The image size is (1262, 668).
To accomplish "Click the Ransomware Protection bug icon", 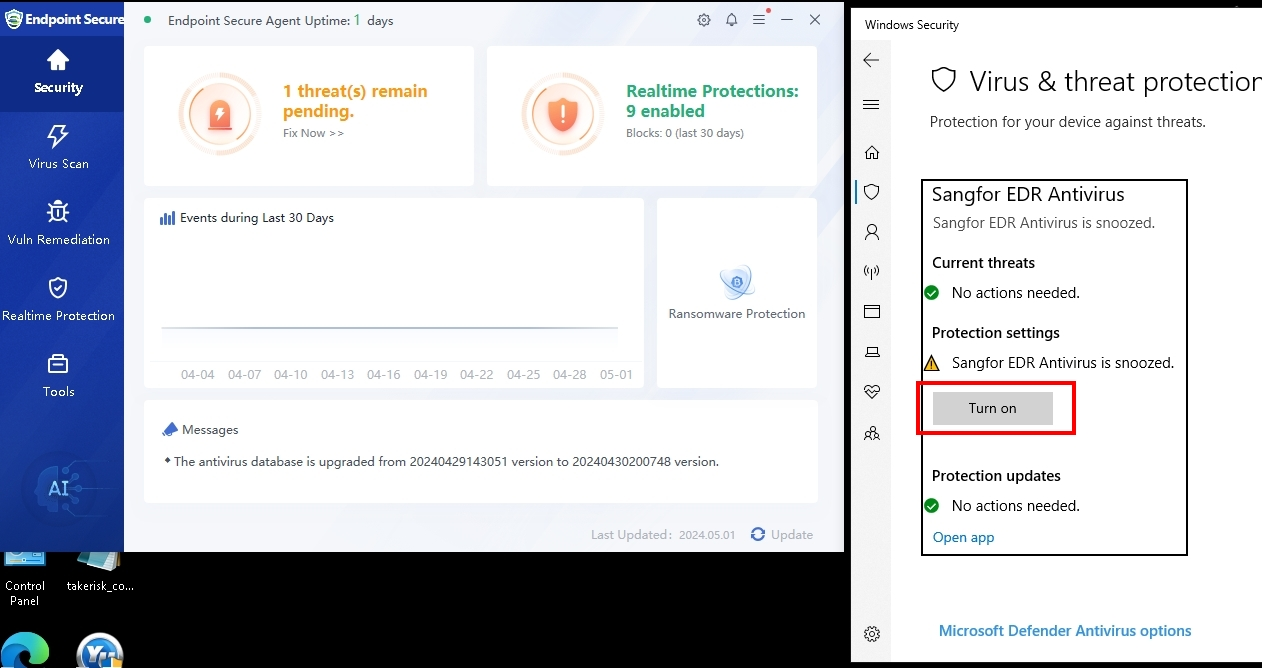I will pyautogui.click(x=736, y=283).
